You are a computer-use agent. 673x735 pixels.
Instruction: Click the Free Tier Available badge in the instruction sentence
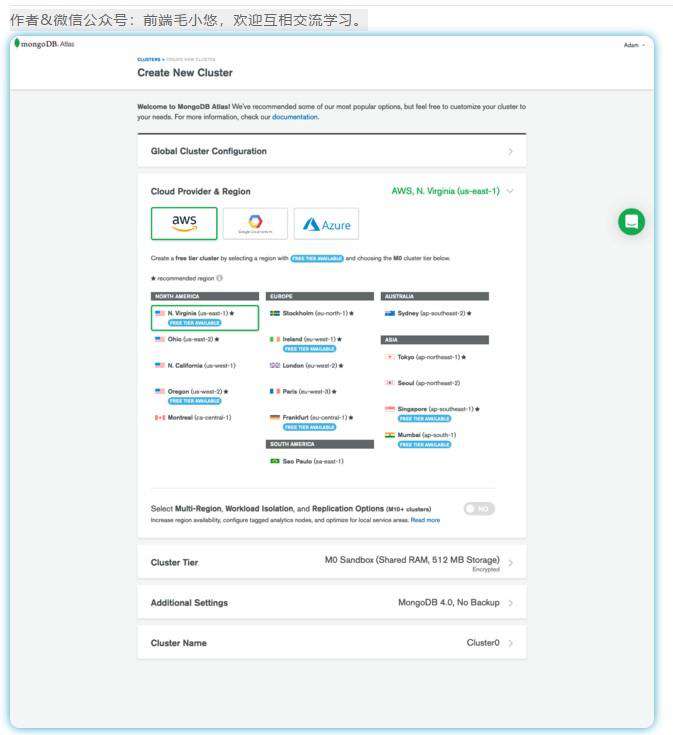click(317, 258)
